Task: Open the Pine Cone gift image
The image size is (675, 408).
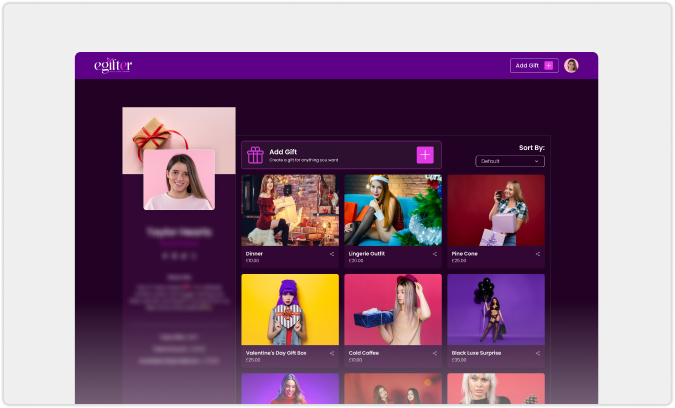Action: tap(496, 210)
